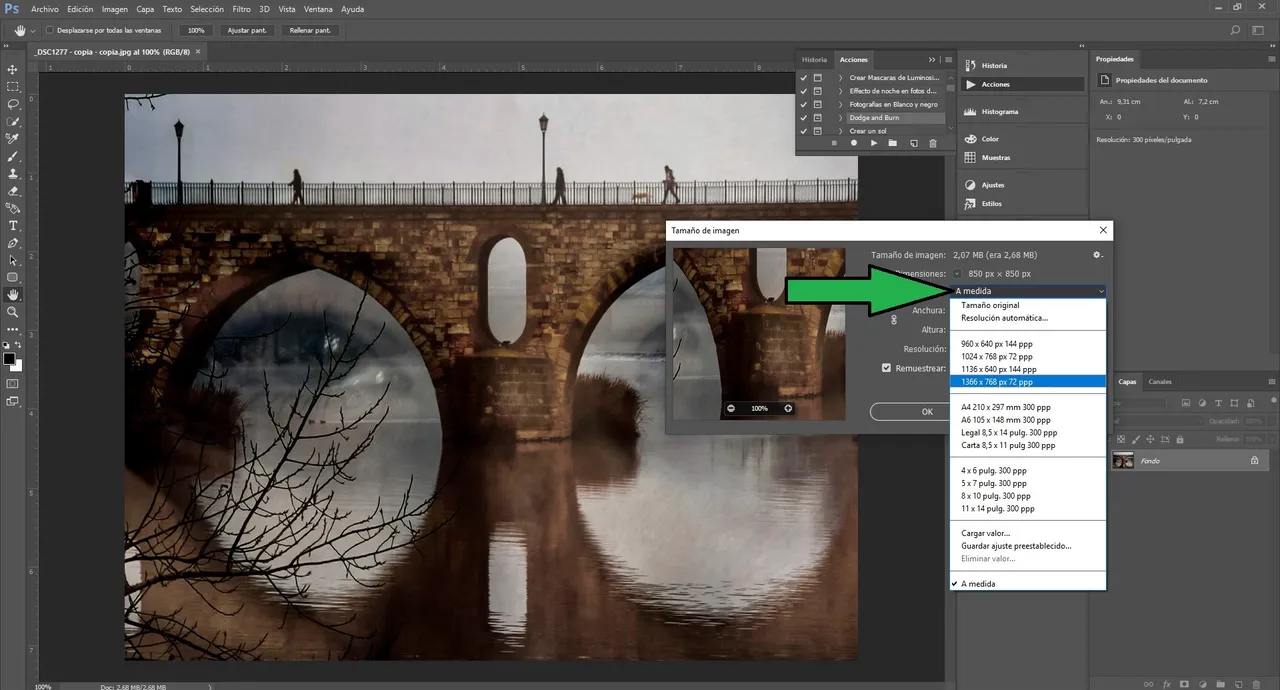Screen dimensions: 1280x690
Task: Create a new action set folder
Action: click(x=893, y=143)
